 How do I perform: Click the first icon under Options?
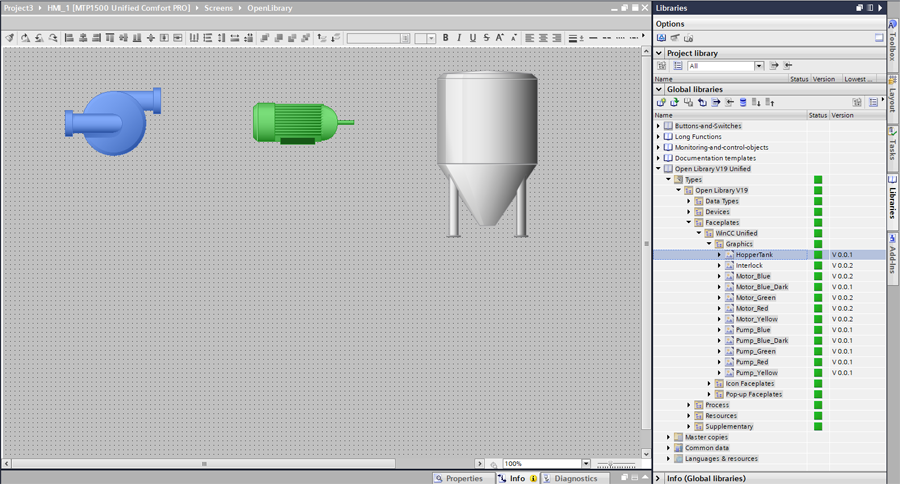[661, 38]
